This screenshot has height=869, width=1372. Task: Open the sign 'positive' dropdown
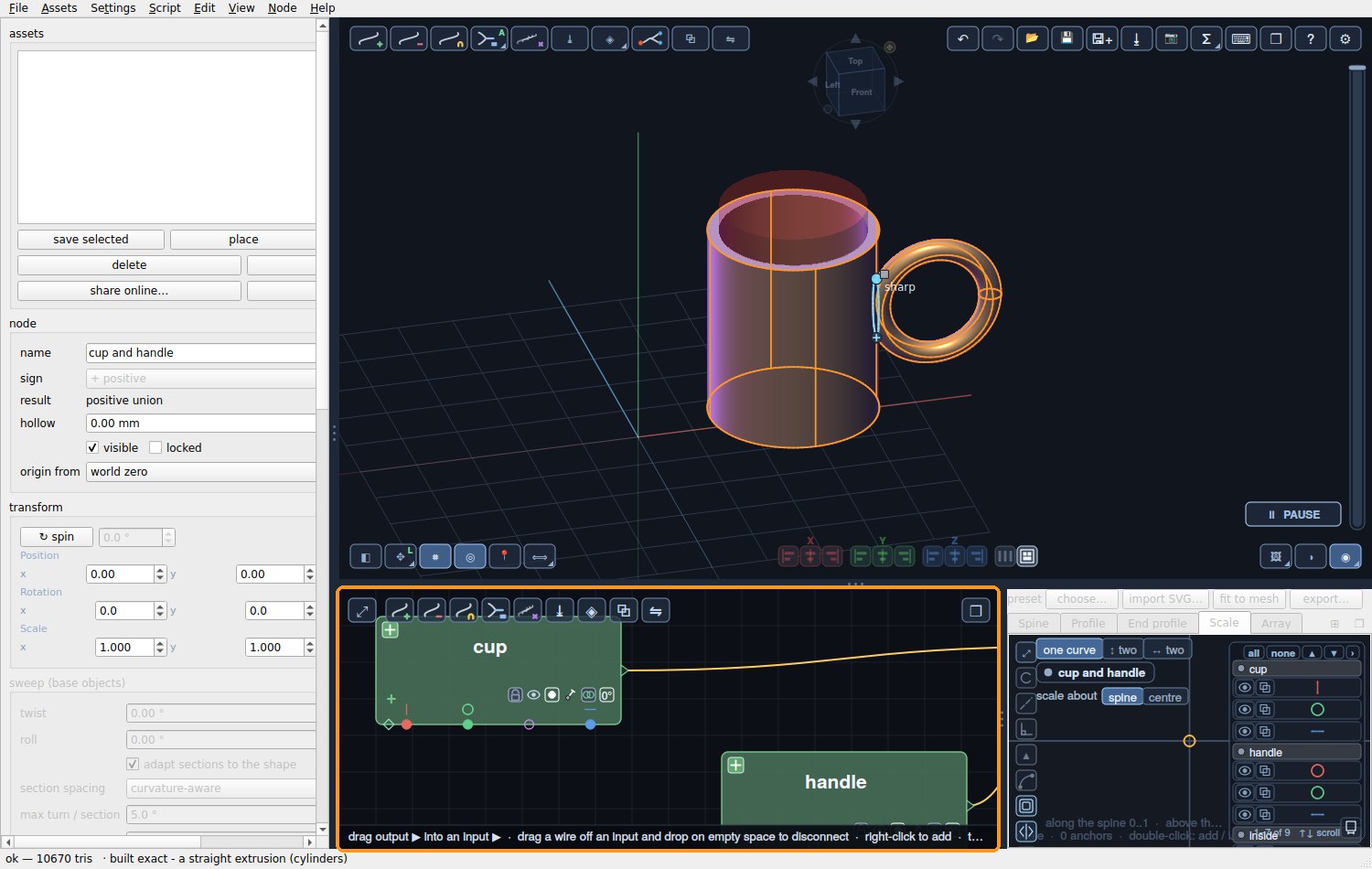tap(200, 379)
